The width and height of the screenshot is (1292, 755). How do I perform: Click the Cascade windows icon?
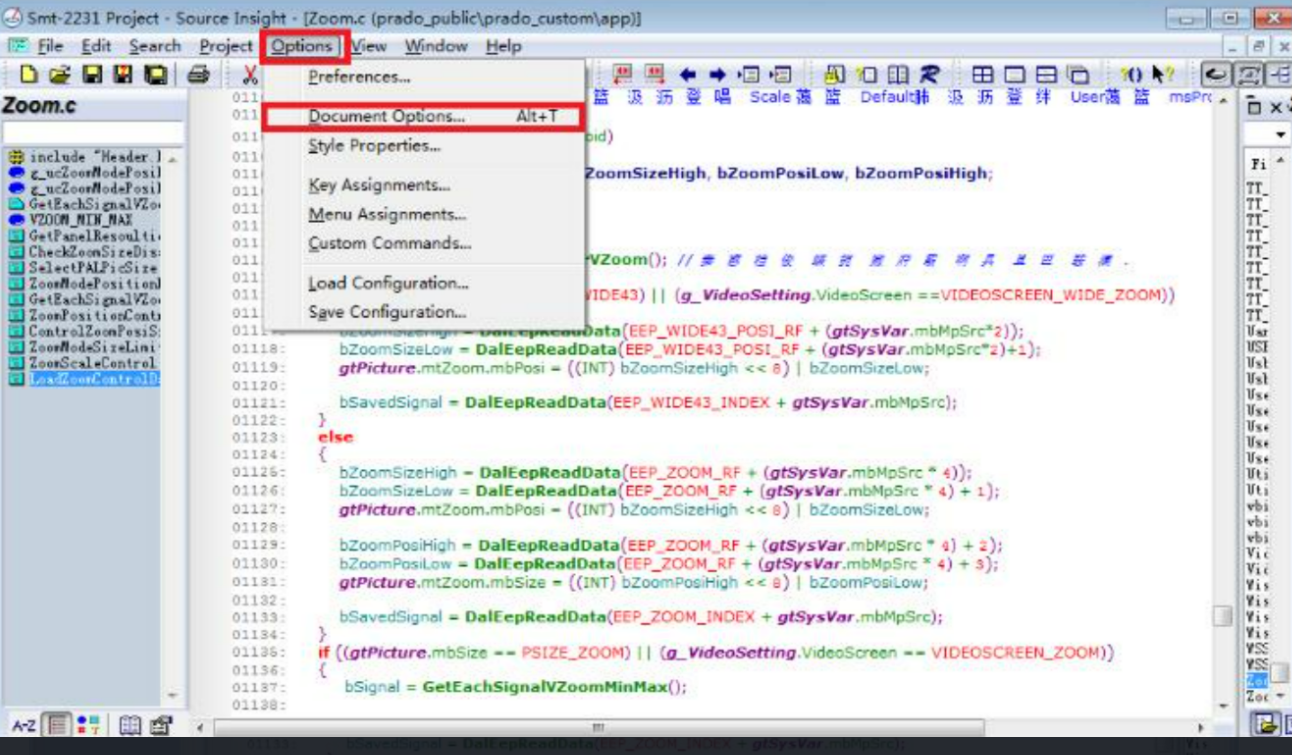[1077, 74]
